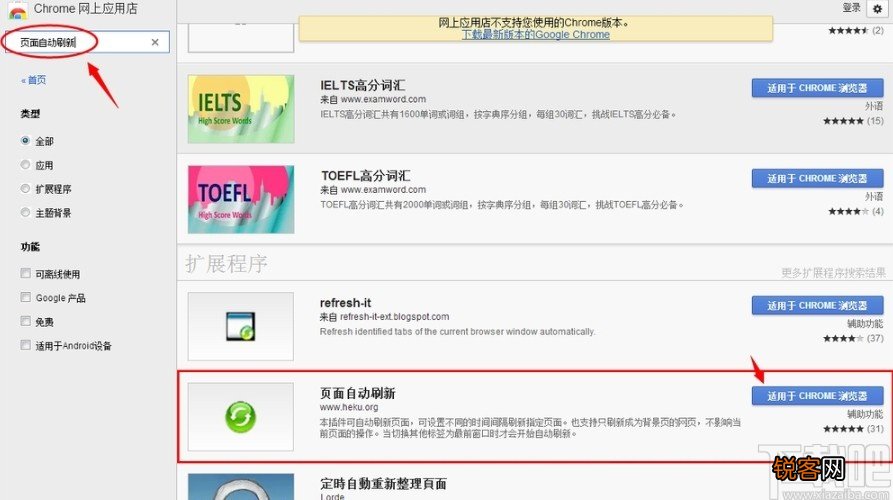Screen dimensions: 893x500
Task: Add TOEFL高分词汇 with 适用于 CHROME 浏览器 button
Action: (x=817, y=179)
